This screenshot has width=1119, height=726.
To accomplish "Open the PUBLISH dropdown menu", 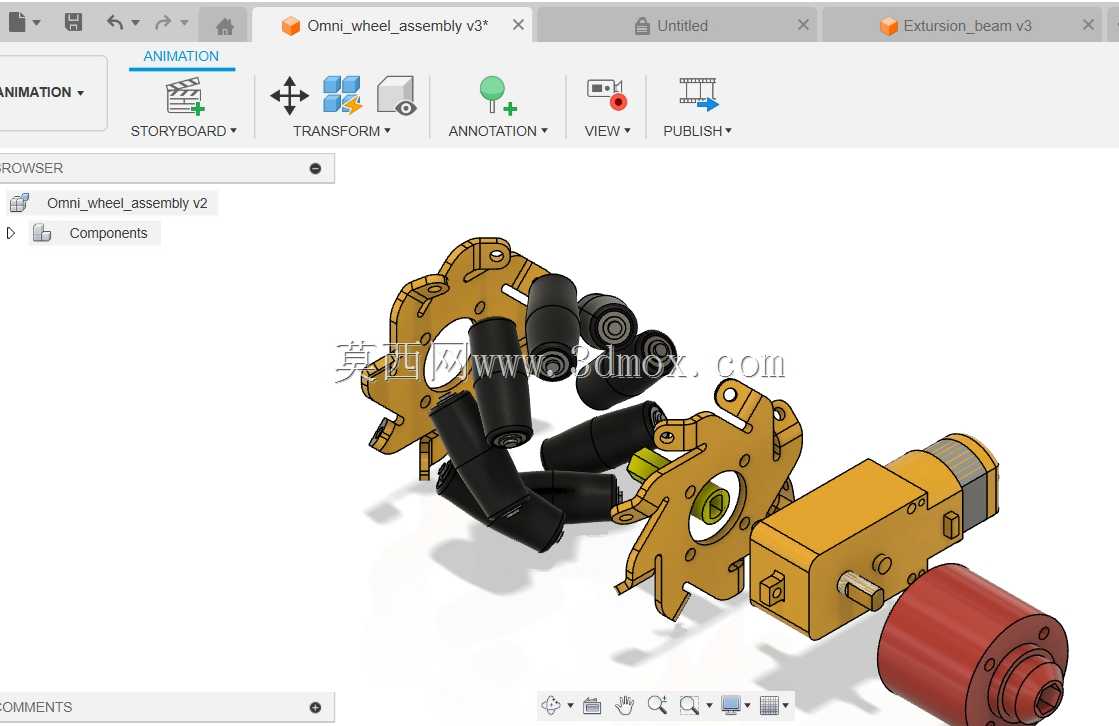I will [697, 131].
